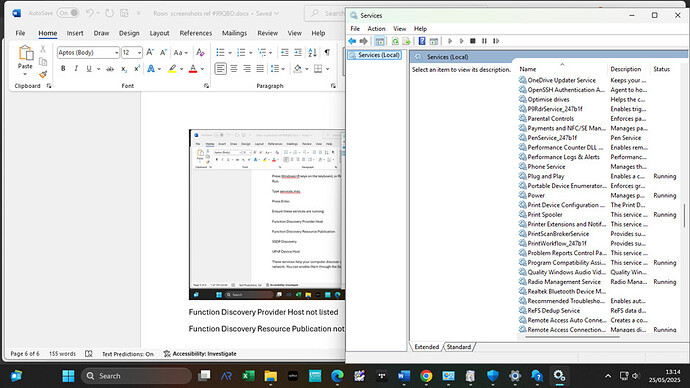Click the Sort A to Z icon
Screen dimensions: 690x388
click(312, 52)
